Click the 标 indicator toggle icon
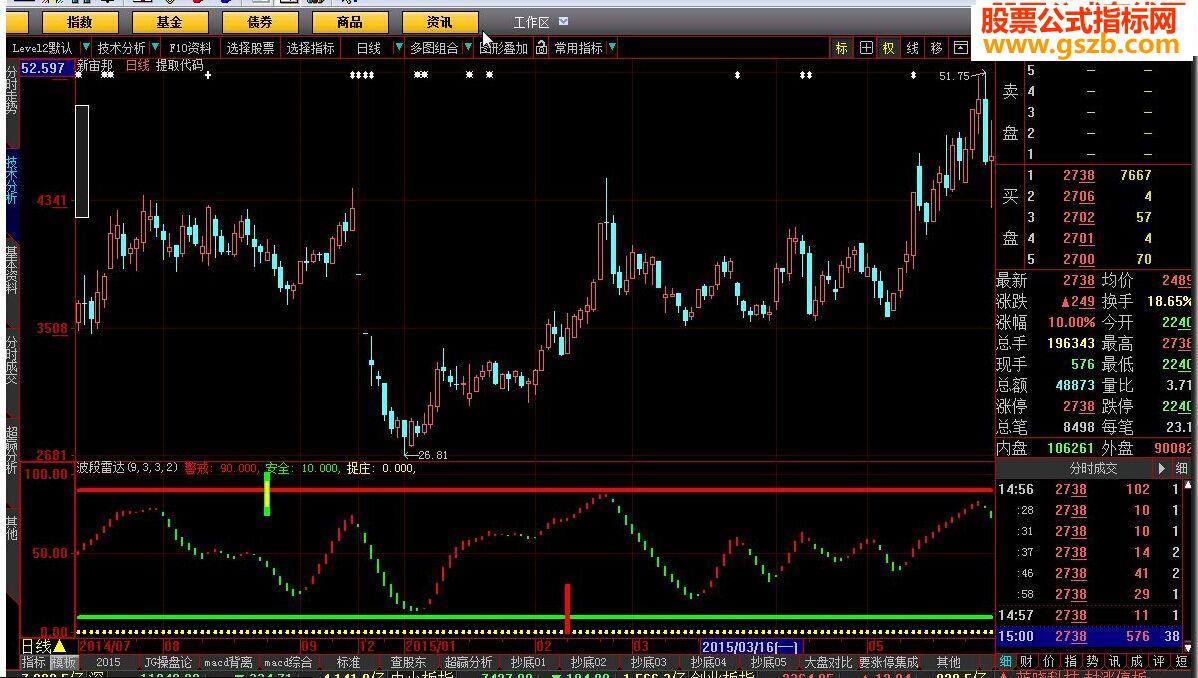This screenshot has height=678, width=1198. tap(841, 48)
